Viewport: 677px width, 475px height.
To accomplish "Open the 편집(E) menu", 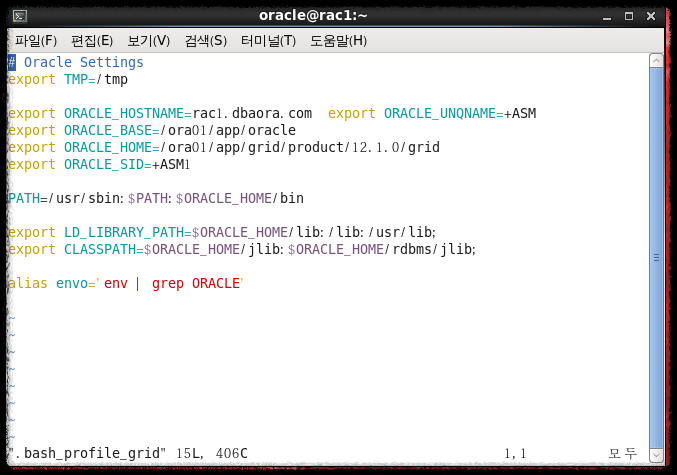I will pos(92,41).
